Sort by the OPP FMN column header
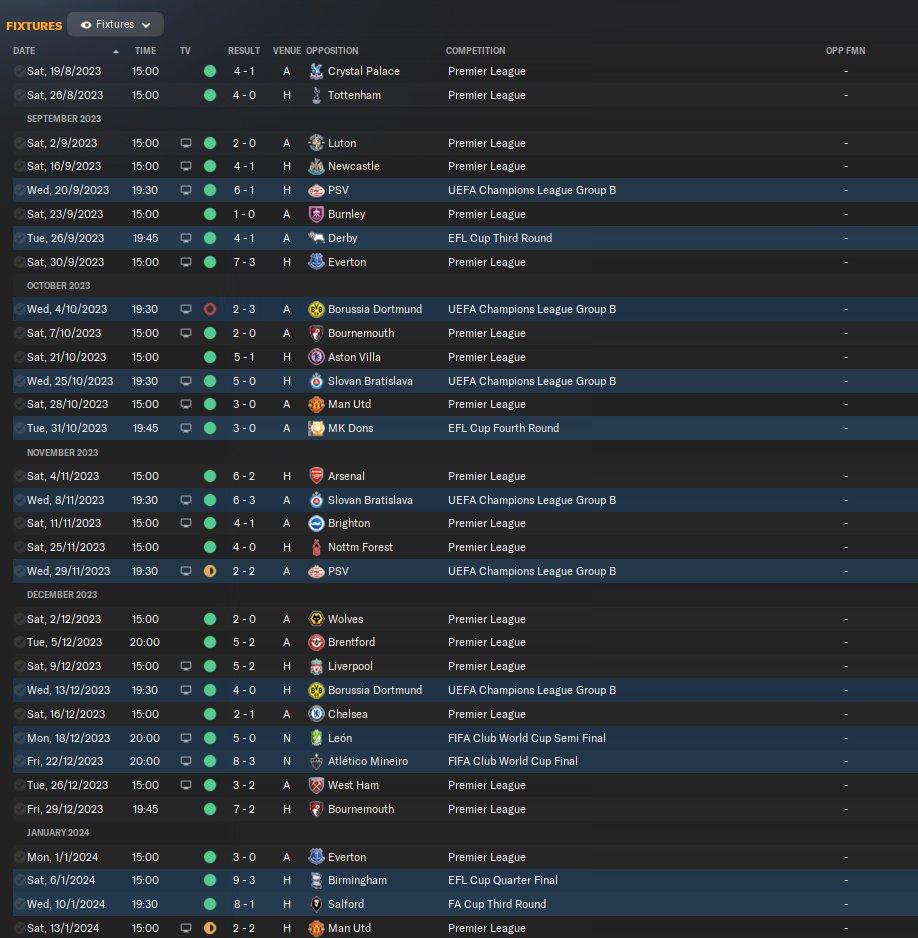This screenshot has height=938, width=918. click(x=845, y=51)
